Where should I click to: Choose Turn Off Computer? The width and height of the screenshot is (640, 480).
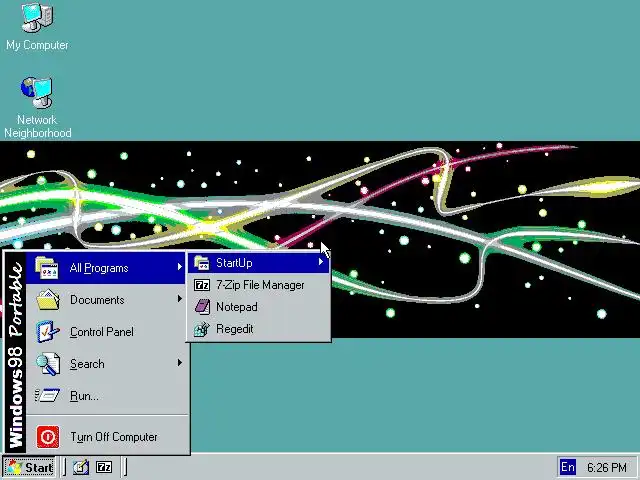point(106,437)
